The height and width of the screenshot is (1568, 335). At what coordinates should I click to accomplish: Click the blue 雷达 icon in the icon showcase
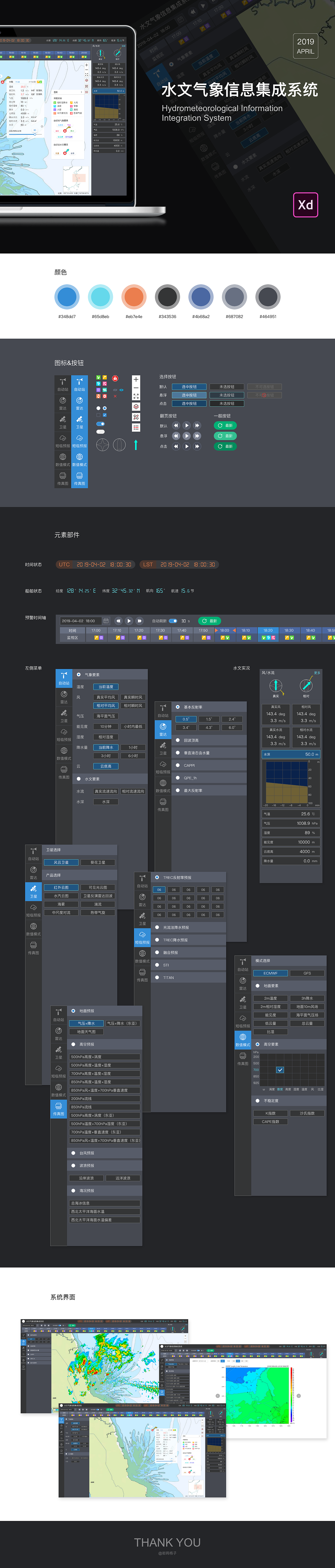[79, 403]
